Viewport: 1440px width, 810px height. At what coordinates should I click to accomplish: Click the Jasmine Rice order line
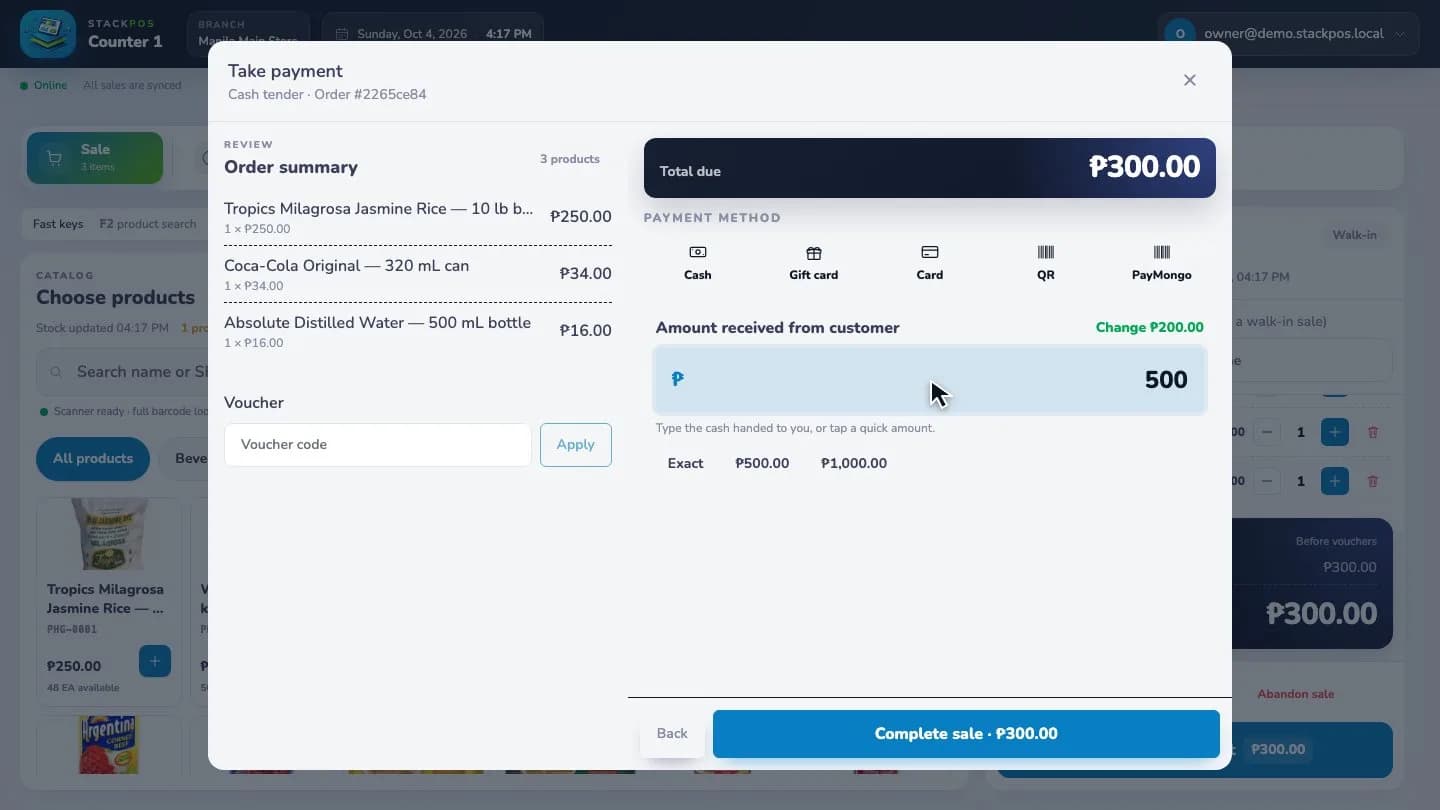coord(418,218)
